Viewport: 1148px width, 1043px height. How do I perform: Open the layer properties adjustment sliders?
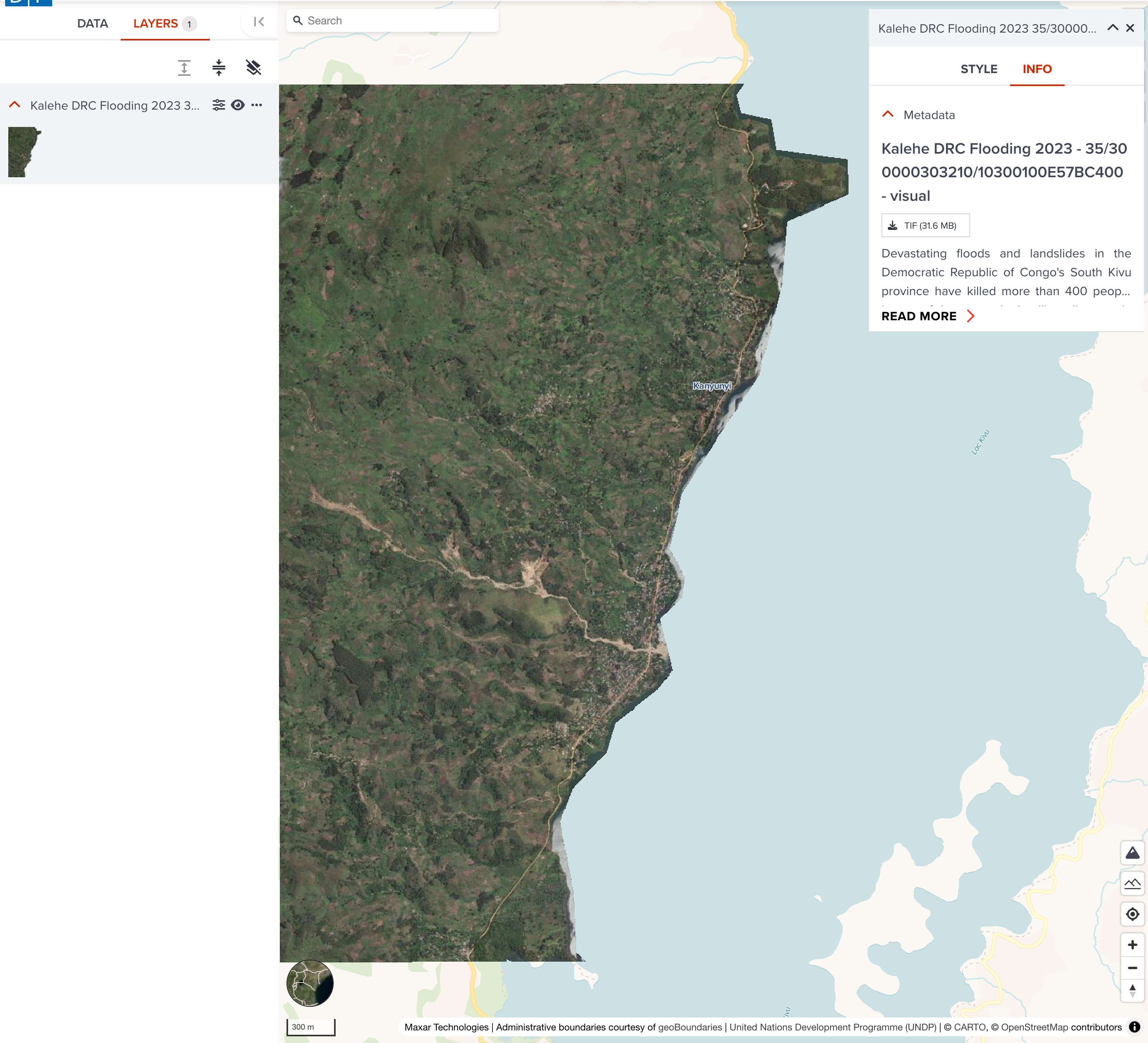219,105
